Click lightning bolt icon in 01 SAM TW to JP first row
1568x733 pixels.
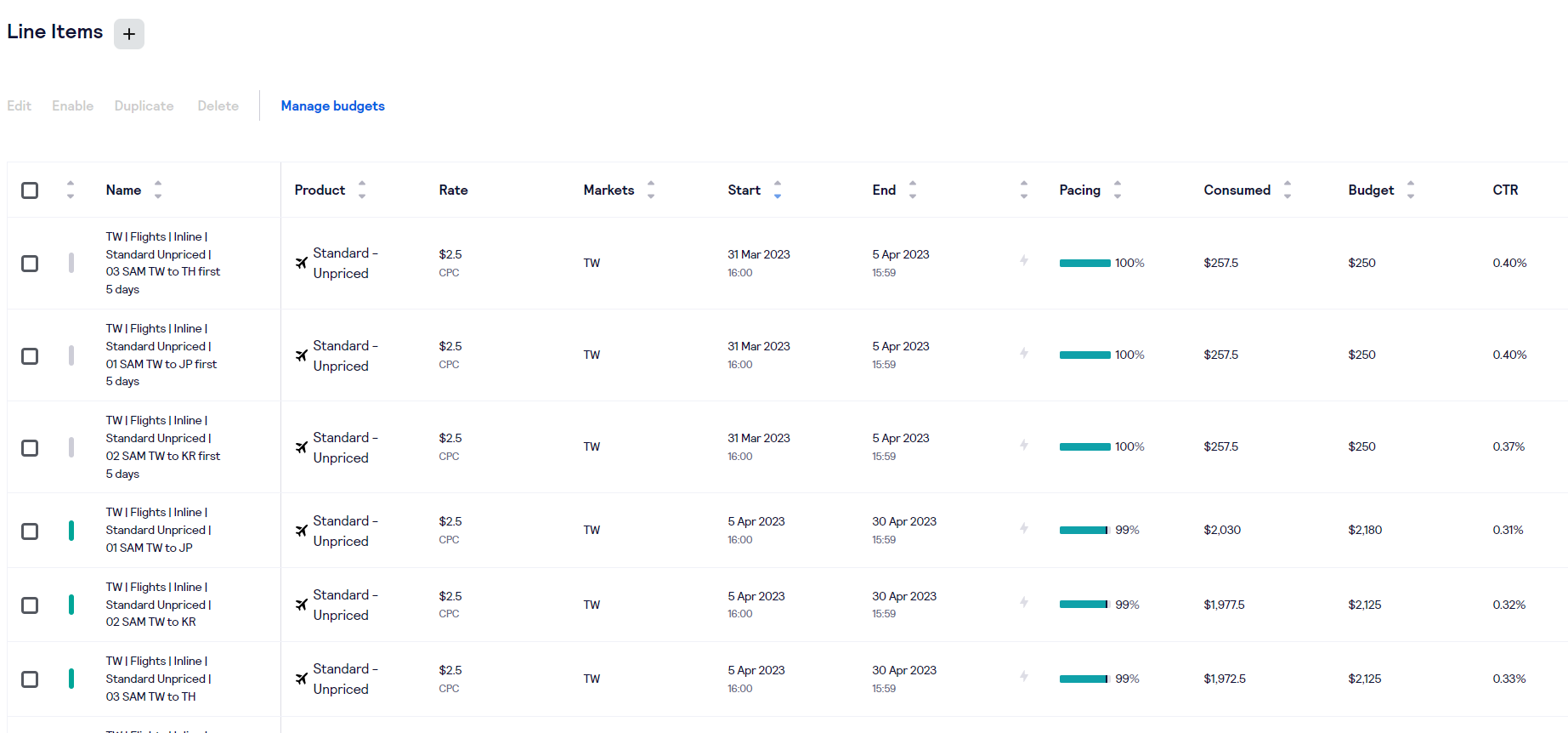point(1024,353)
